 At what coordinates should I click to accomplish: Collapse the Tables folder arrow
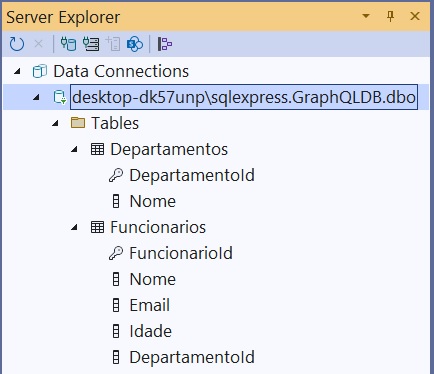point(55,124)
